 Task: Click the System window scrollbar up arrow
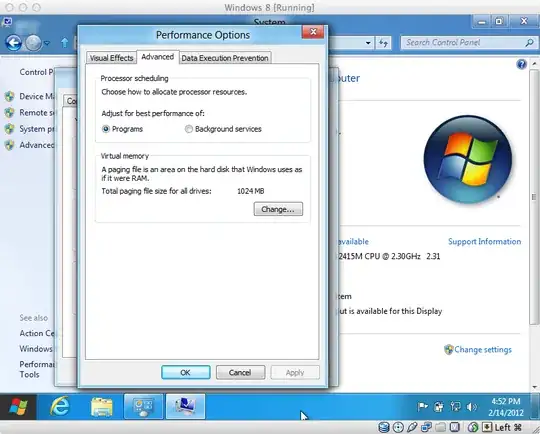(534, 64)
